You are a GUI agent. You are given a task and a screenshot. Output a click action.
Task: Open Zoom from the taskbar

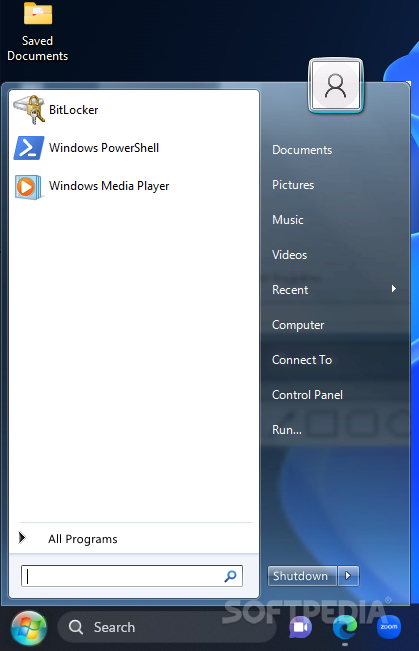(389, 627)
